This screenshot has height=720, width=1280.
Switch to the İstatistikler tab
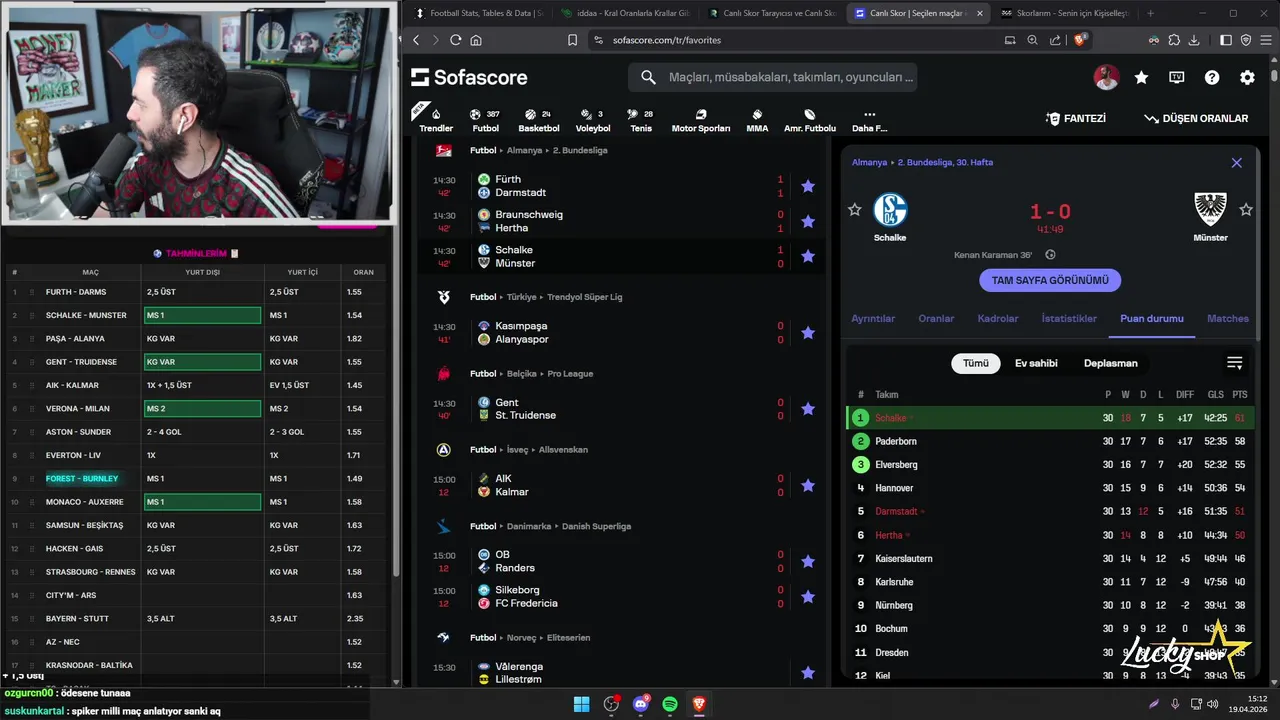pyautogui.click(x=1069, y=319)
